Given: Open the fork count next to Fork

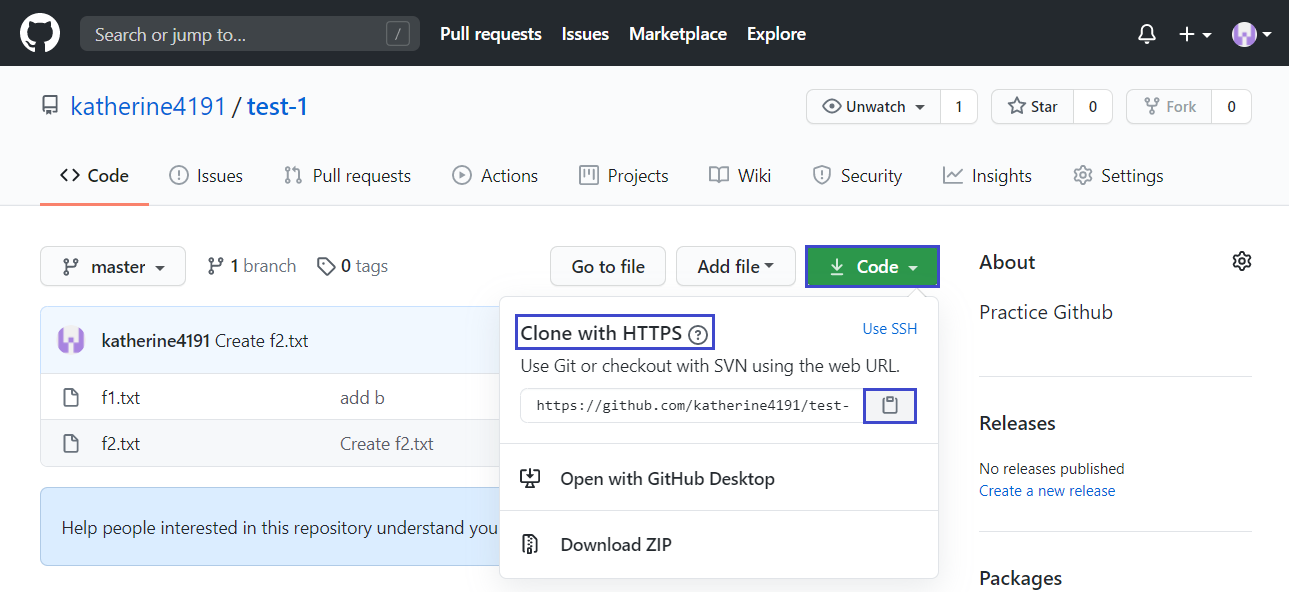Looking at the screenshot, I should coord(1231,107).
